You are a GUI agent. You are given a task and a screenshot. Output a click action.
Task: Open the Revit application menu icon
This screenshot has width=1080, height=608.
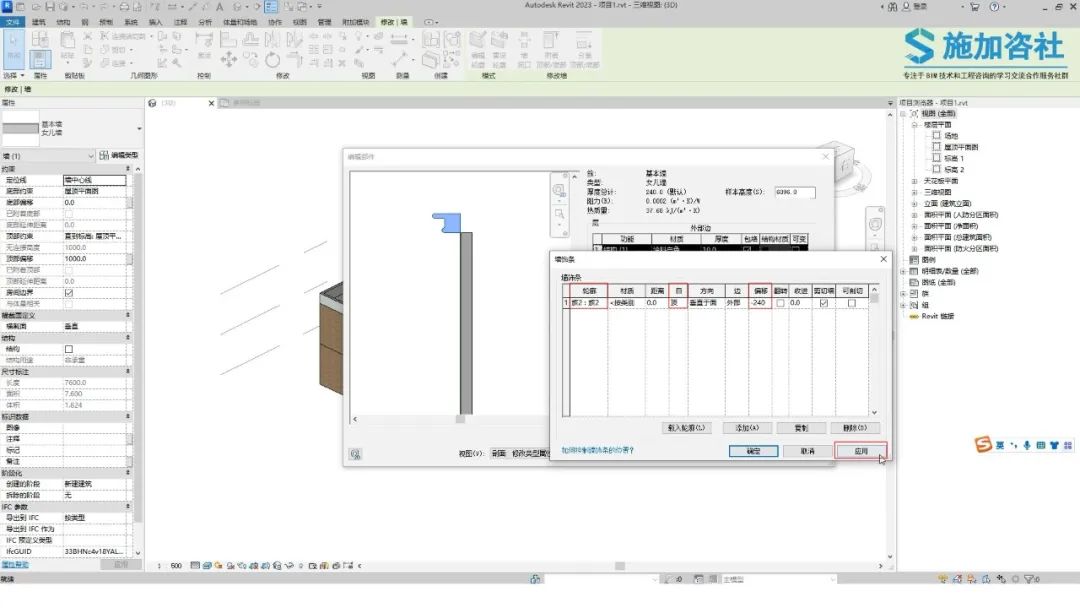tap(7, 6)
